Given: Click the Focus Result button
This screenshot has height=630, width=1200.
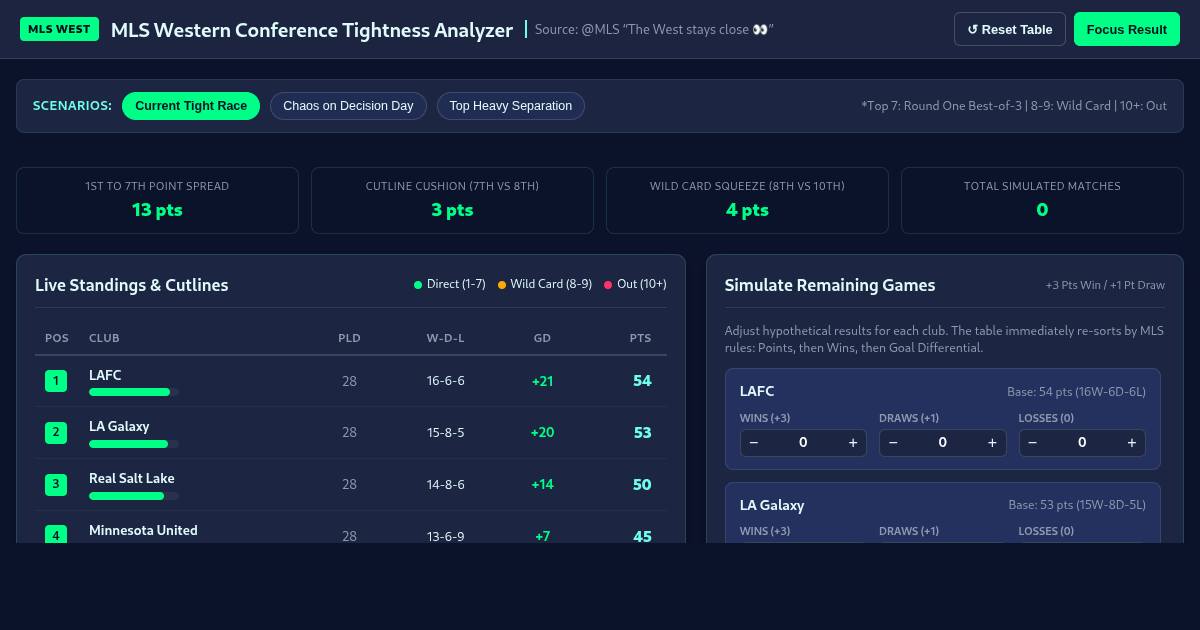Looking at the screenshot, I should tap(1127, 29).
